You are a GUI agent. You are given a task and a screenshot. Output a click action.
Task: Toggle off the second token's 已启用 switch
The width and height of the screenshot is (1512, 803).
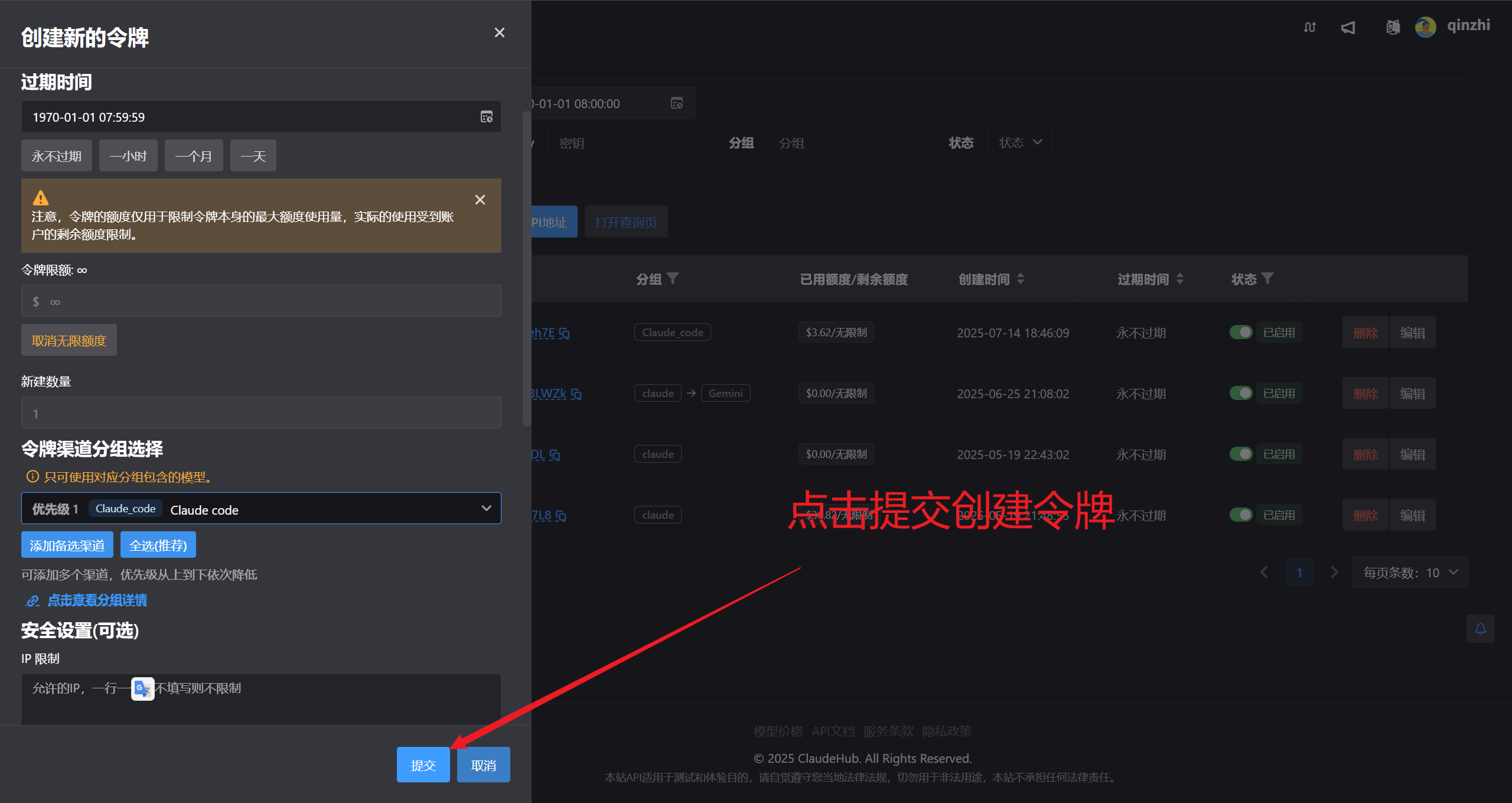[x=1241, y=392]
